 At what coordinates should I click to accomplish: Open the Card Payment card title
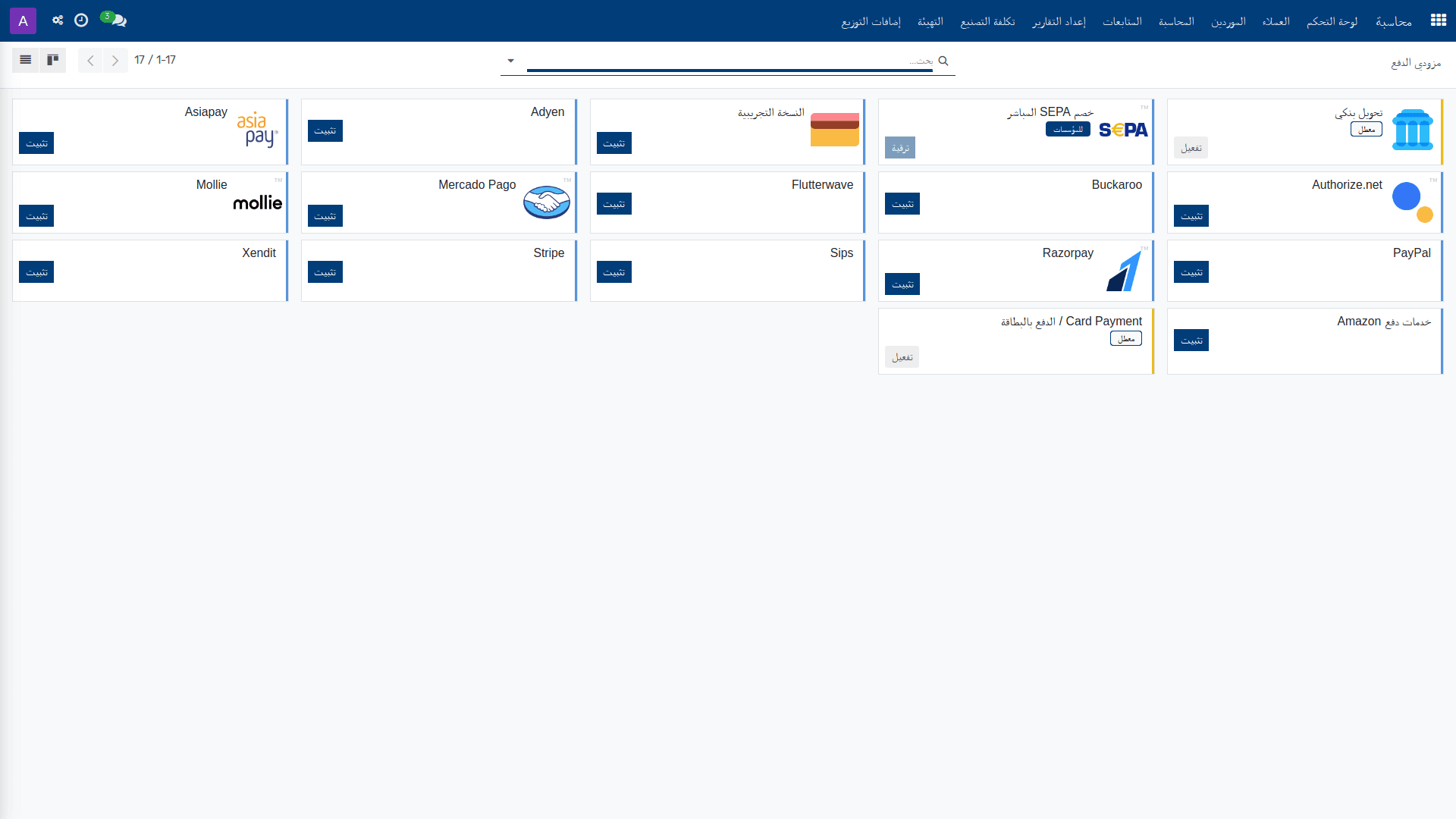point(1072,322)
